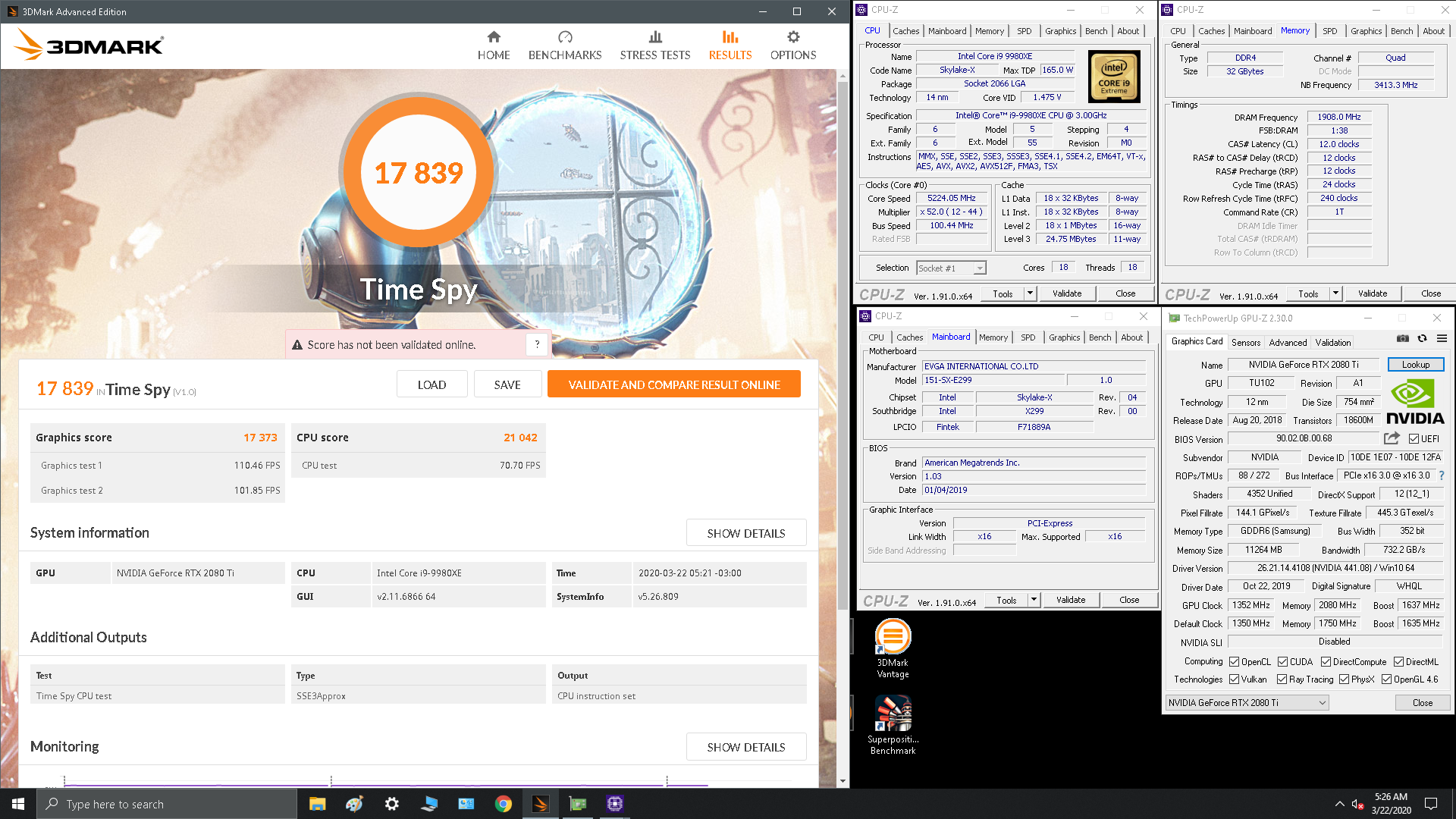Open the BENCHMARKS section in 3DMark
This screenshot has height=819, width=1456.
[x=565, y=45]
